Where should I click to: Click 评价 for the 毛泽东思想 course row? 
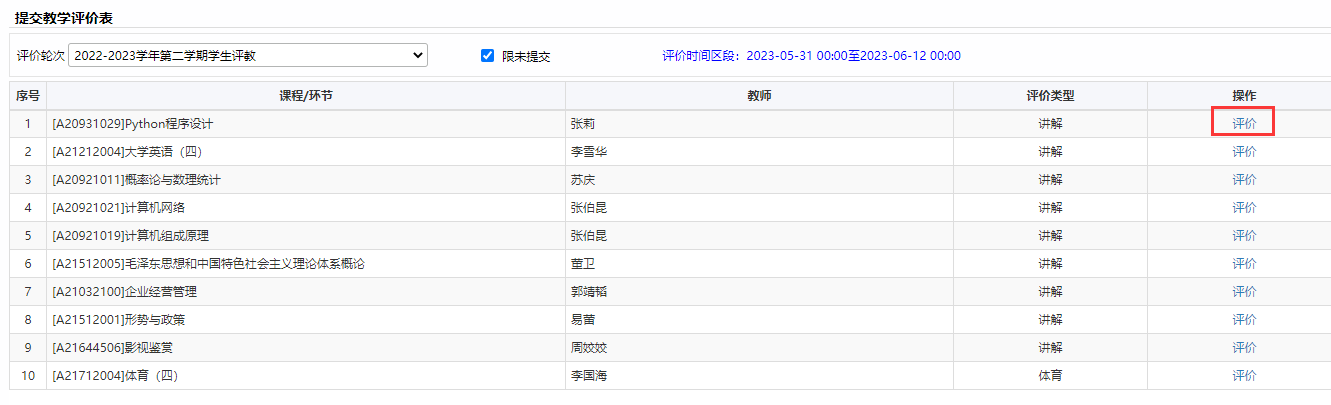[1244, 264]
